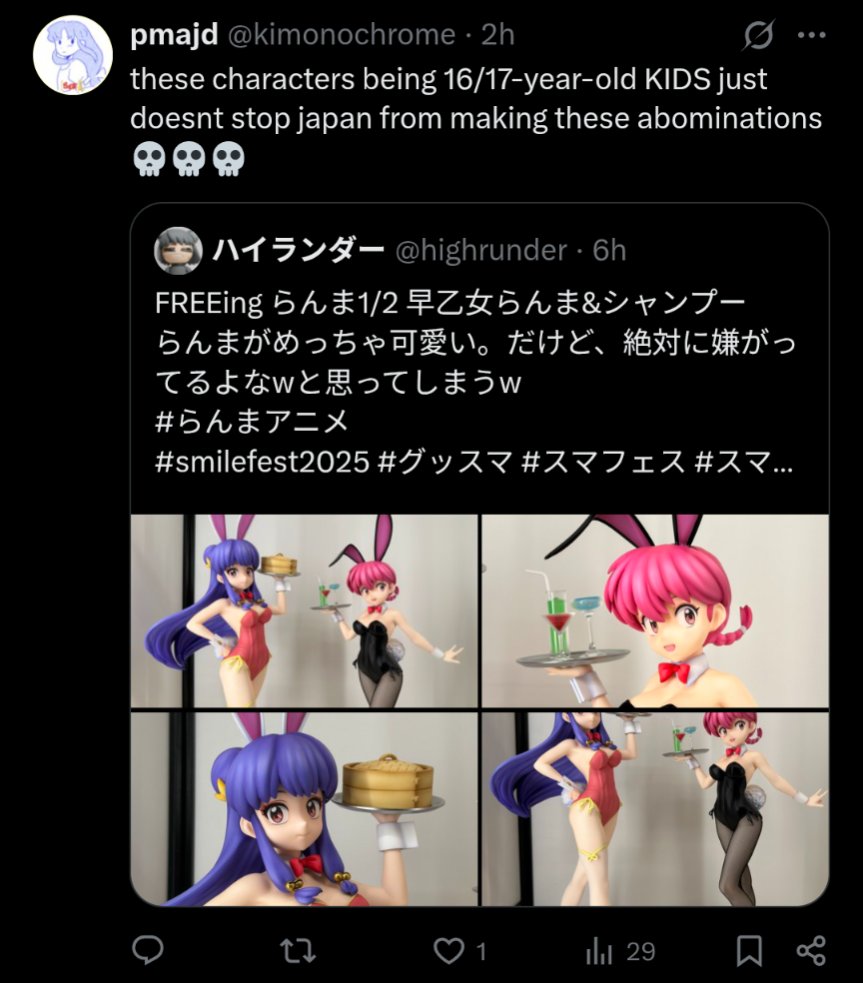Open the share post icon
The image size is (863, 983).
tap(812, 951)
